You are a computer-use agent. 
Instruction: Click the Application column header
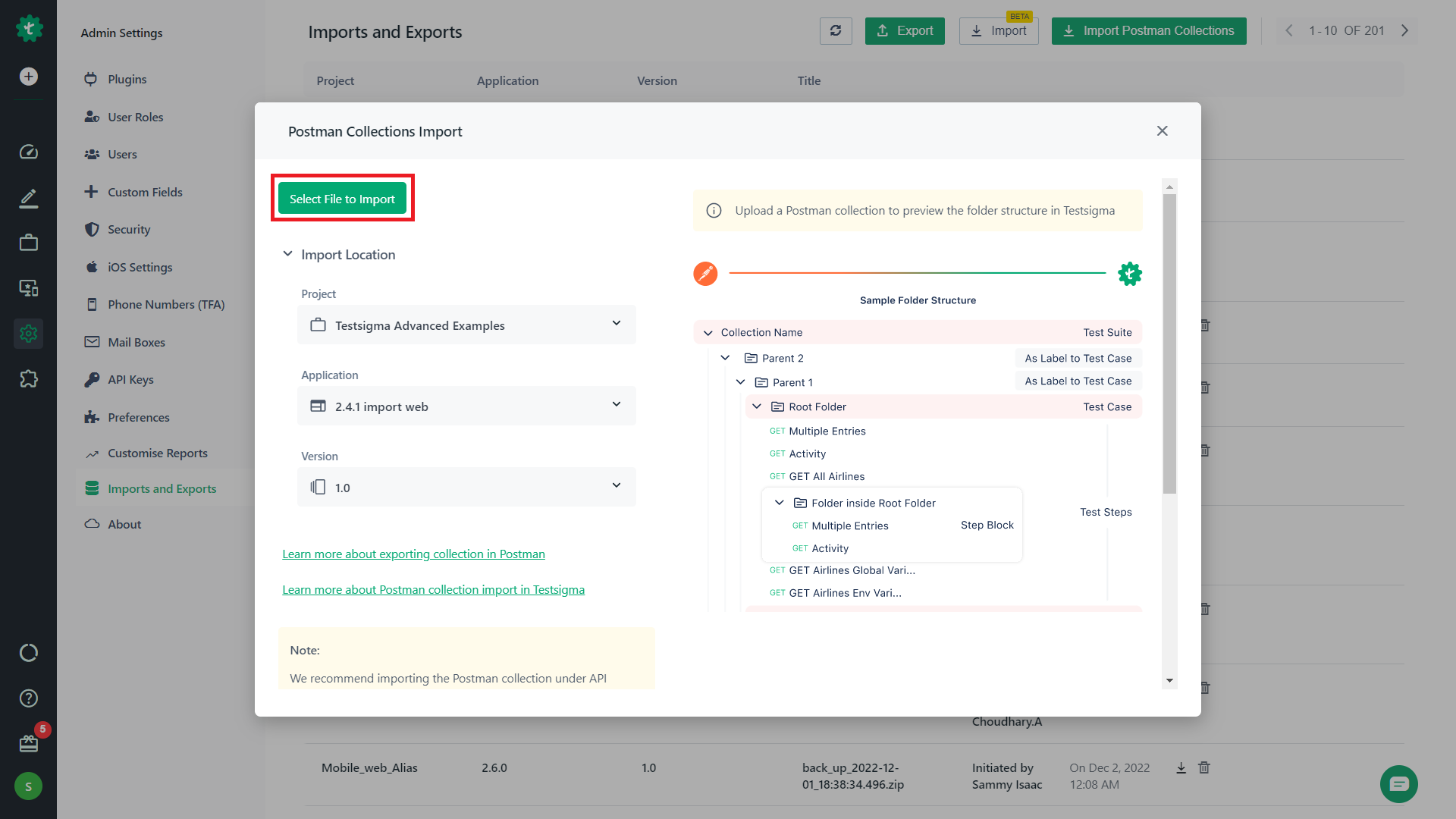pyautogui.click(x=507, y=80)
